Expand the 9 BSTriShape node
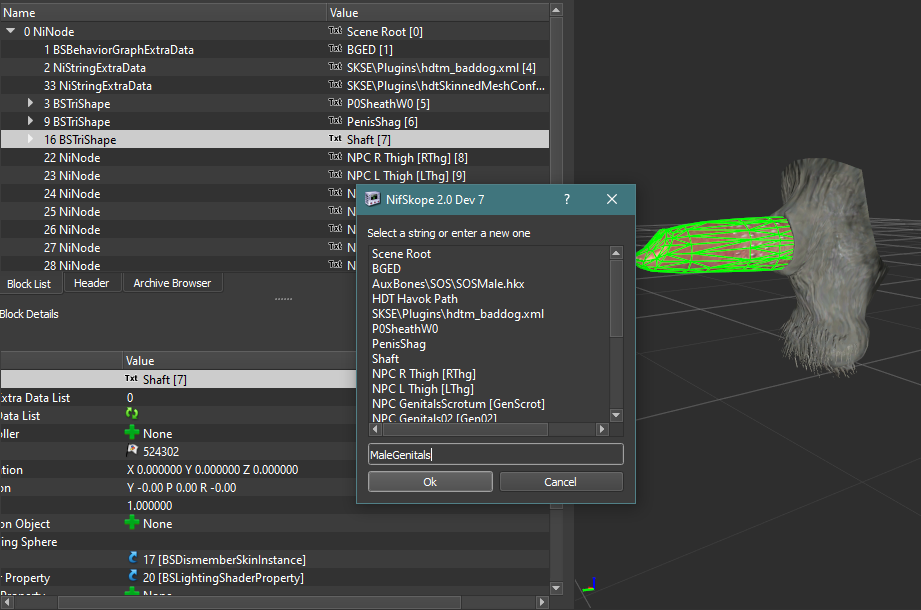 pyautogui.click(x=30, y=121)
